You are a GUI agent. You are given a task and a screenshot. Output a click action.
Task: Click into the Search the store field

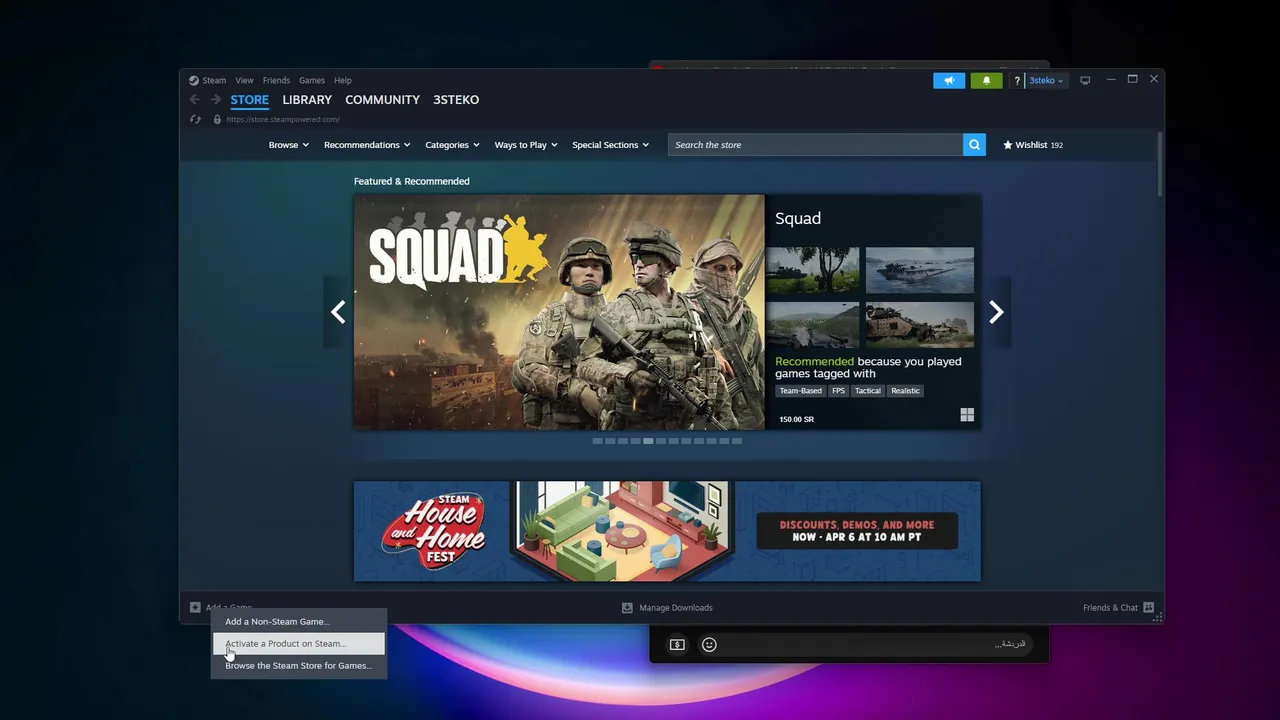coord(815,145)
